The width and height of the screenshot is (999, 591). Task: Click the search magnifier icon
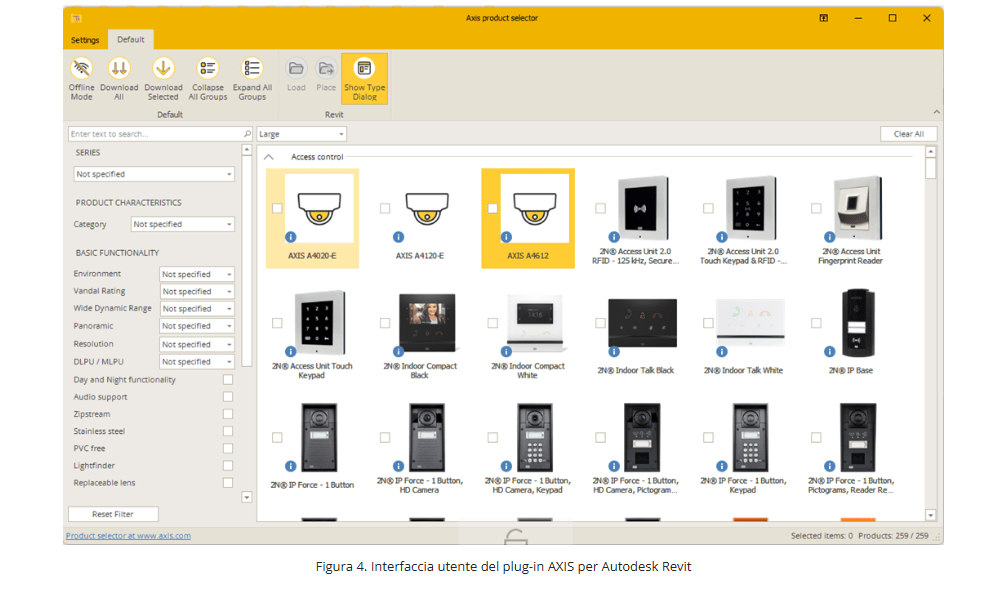(x=248, y=134)
